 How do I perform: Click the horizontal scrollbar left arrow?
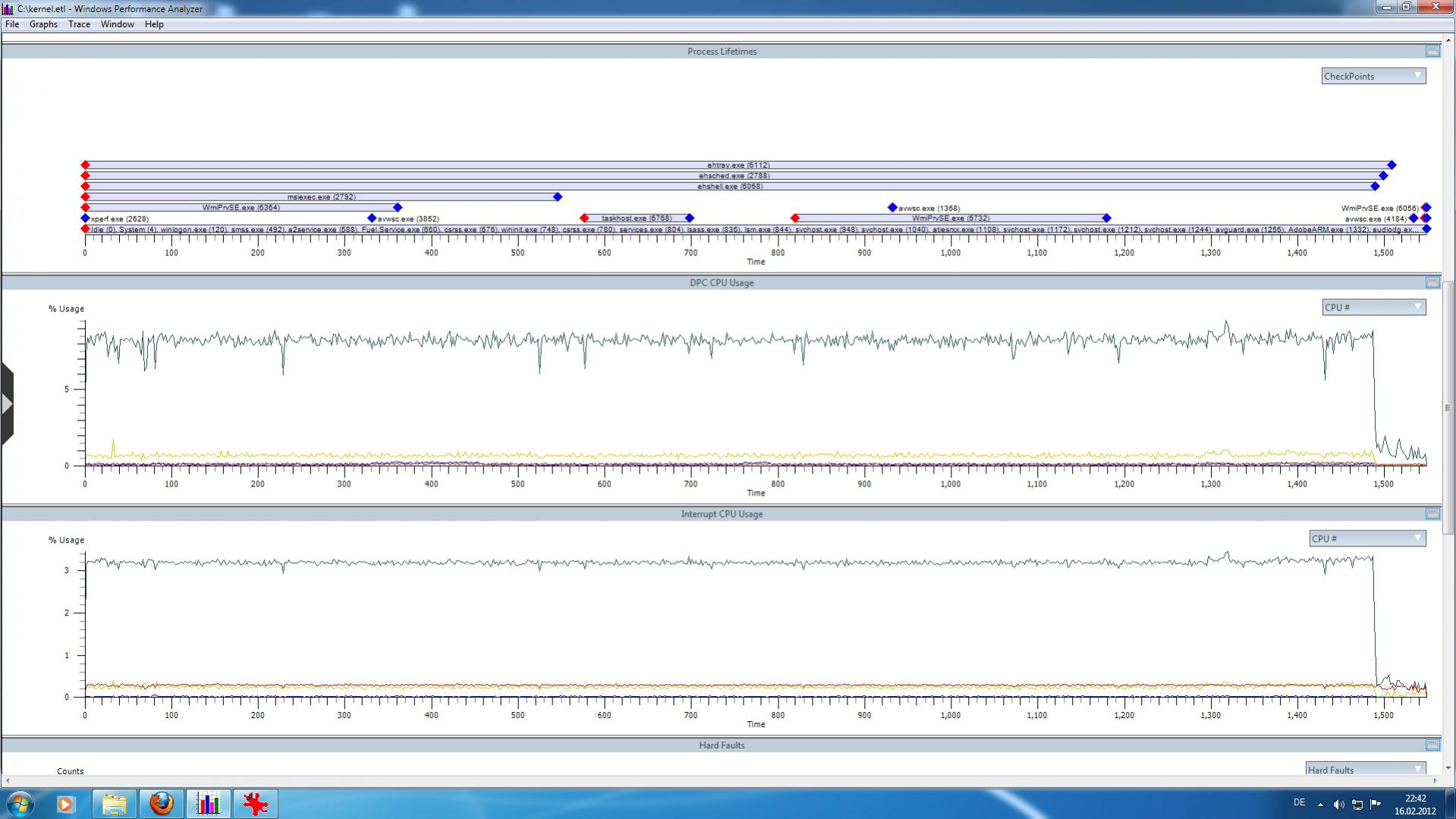click(8, 780)
